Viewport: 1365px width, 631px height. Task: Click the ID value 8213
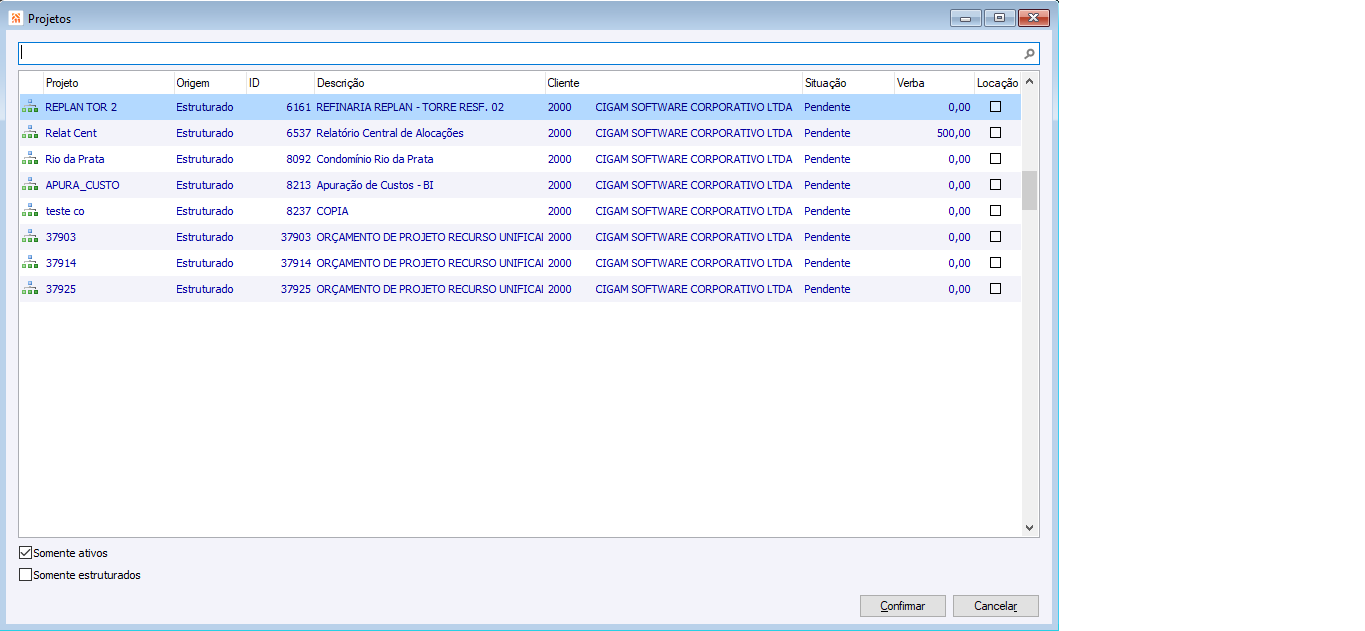298,185
